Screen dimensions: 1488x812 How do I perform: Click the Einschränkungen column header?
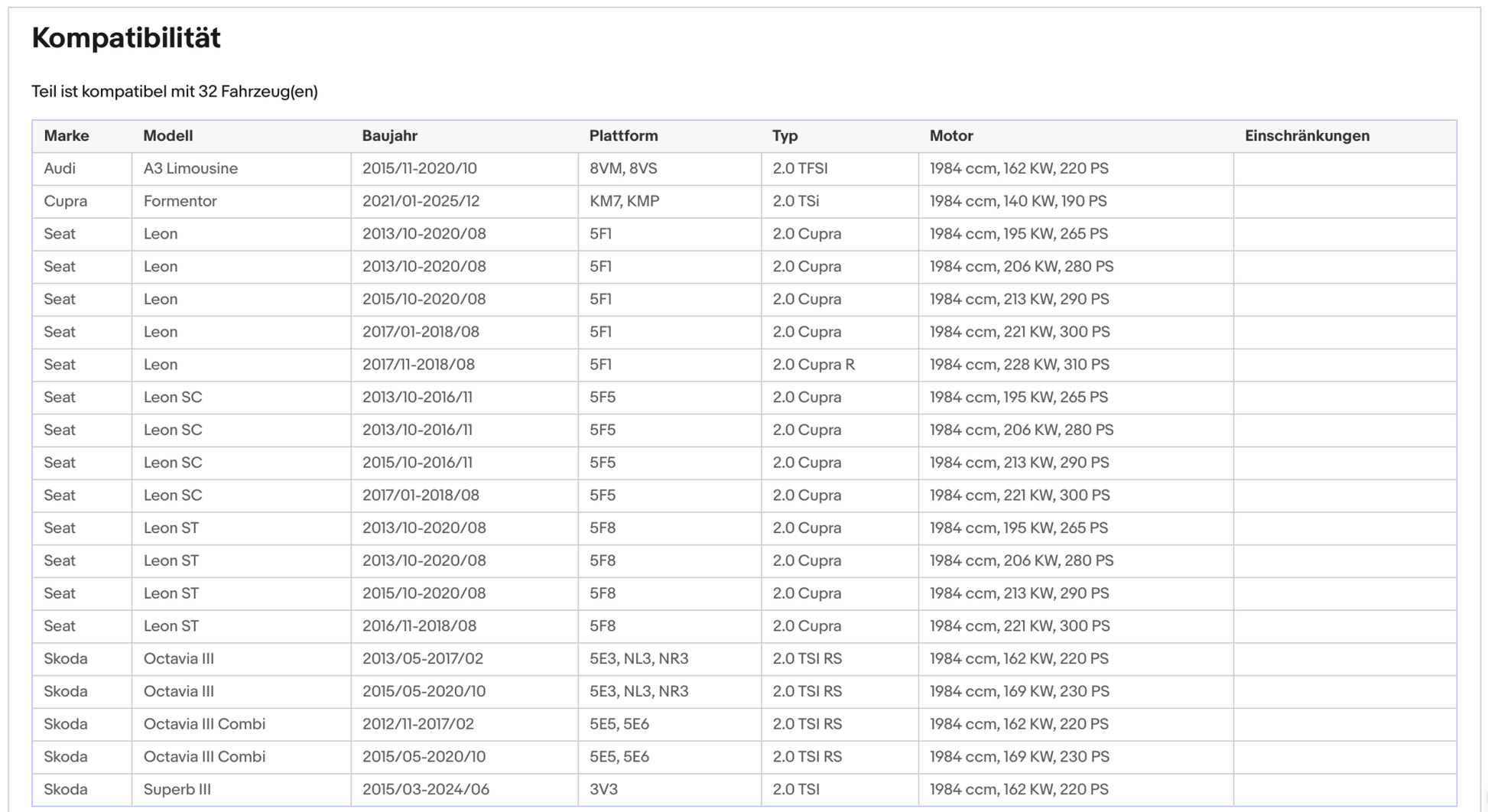1306,136
